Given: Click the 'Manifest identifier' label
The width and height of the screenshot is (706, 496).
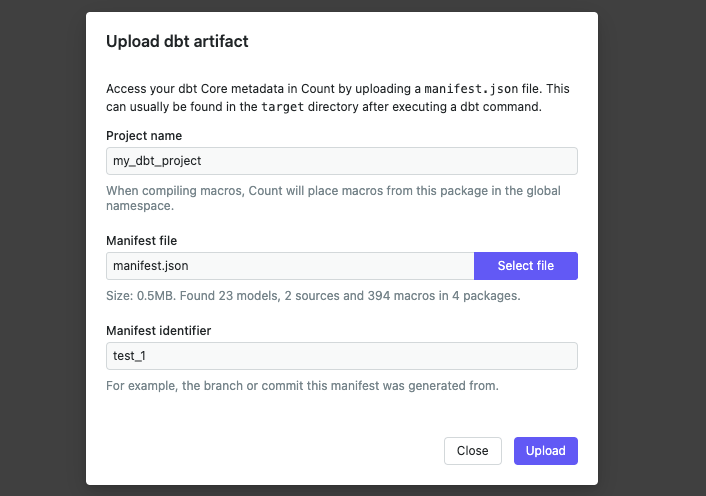Looking at the screenshot, I should 158,331.
